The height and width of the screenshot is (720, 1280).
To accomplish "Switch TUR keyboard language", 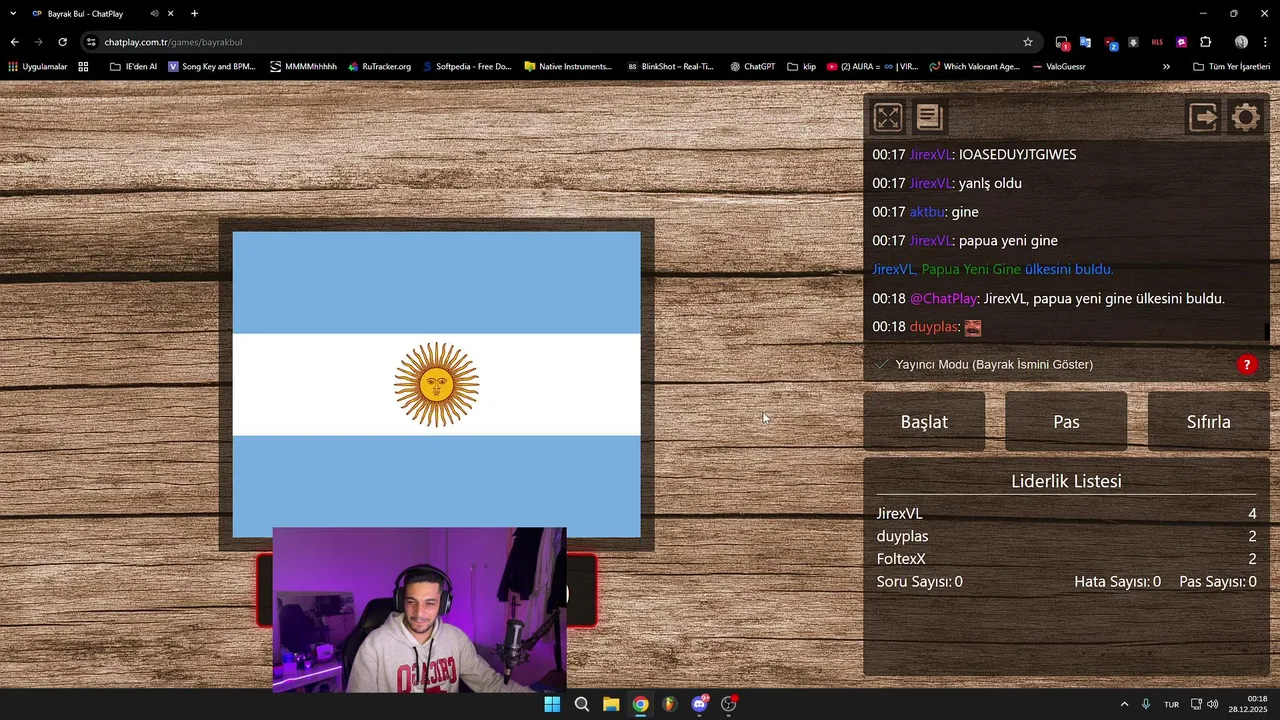I will [1171, 704].
